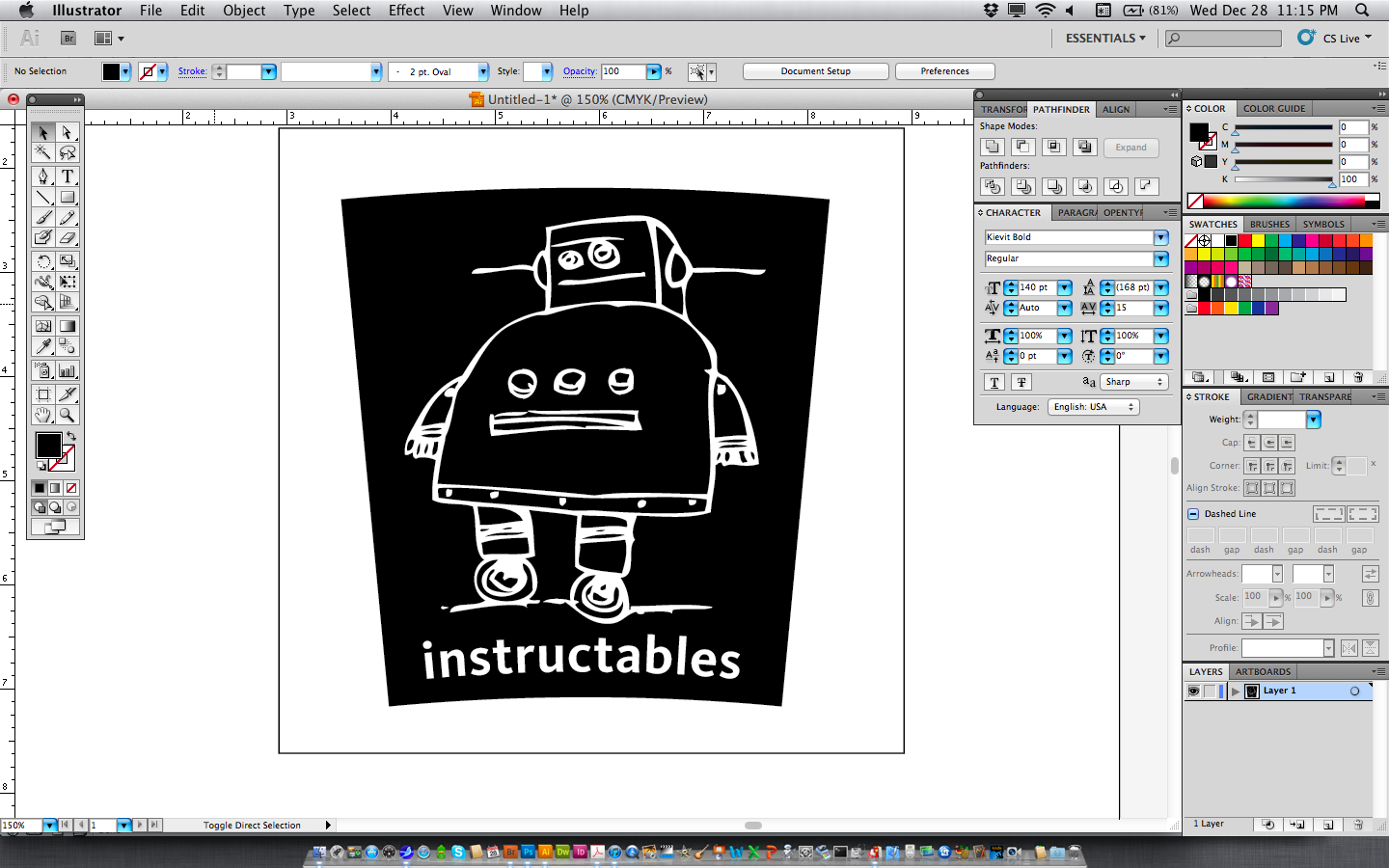
Task: Select the Scale tool
Action: 68,261
